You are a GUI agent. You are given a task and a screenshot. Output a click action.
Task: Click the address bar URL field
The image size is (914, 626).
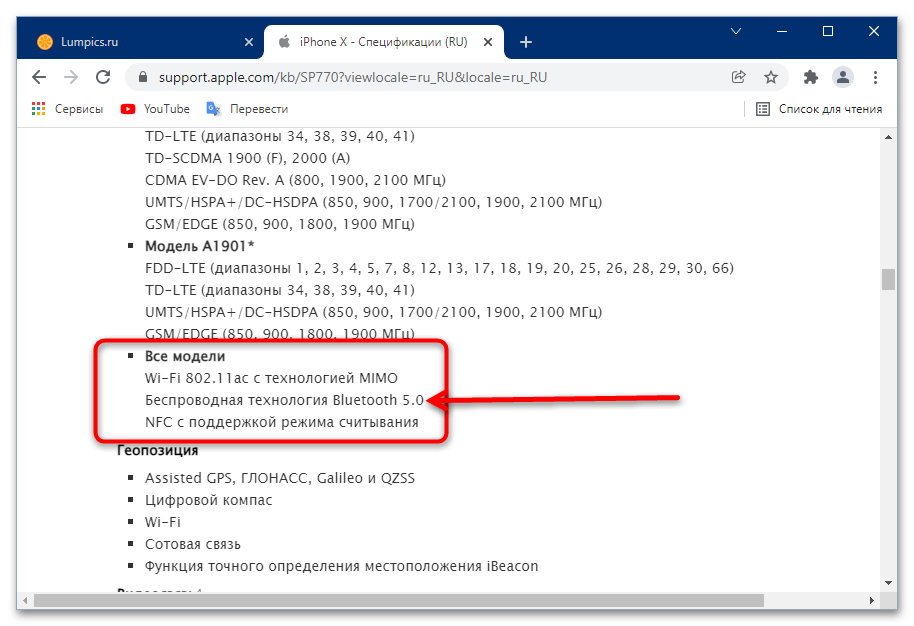coord(431,77)
